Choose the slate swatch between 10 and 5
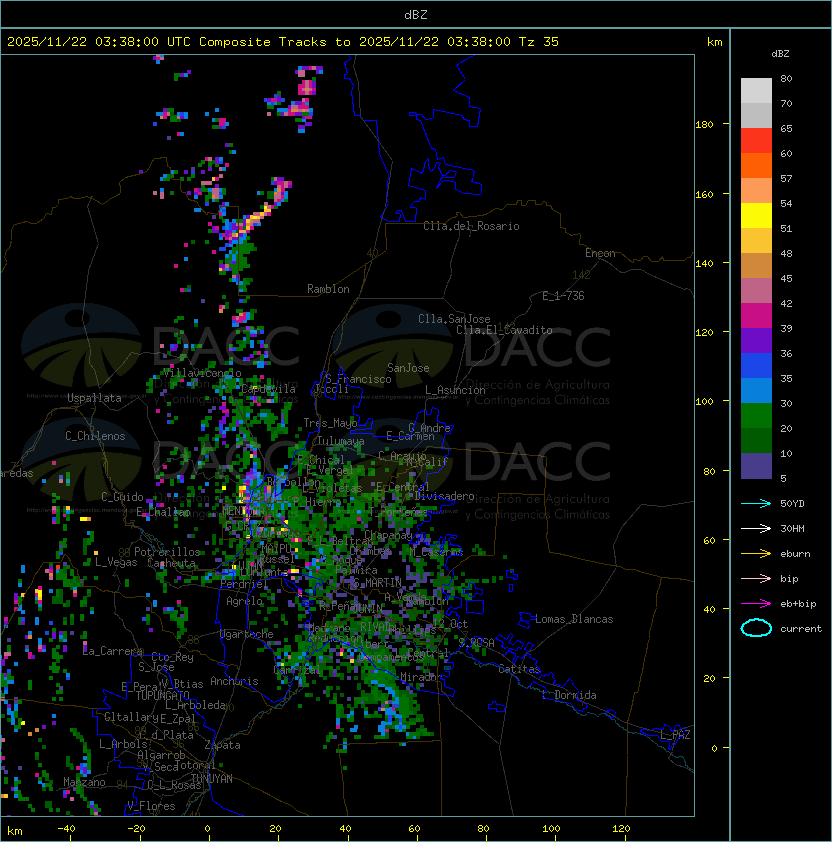This screenshot has height=842, width=832. [756, 466]
